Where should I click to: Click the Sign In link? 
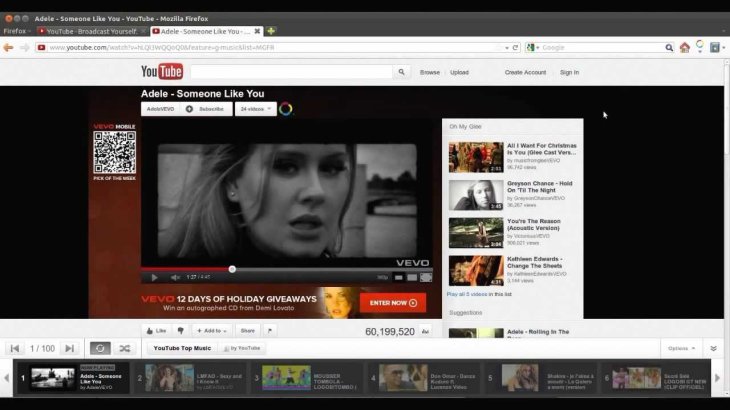(569, 73)
